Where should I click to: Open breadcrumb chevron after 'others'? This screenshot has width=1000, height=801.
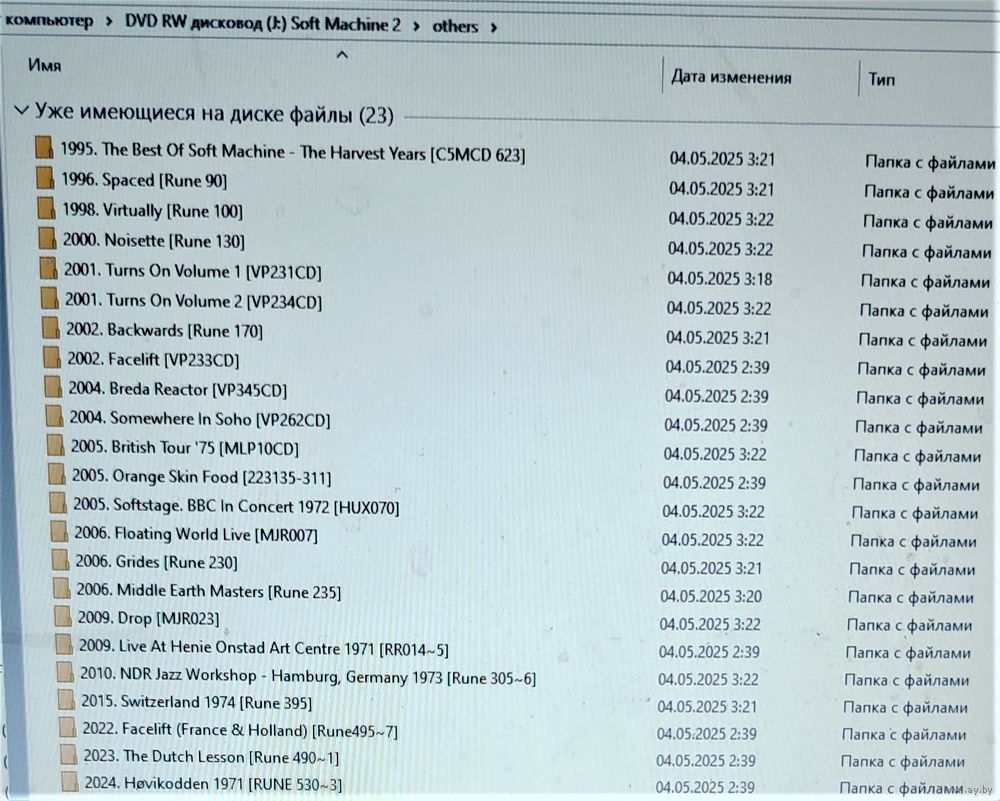point(494,27)
